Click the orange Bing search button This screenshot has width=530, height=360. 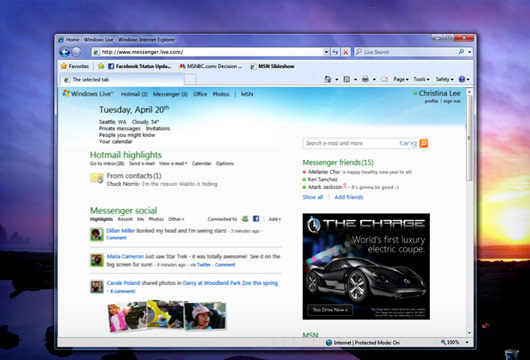[x=424, y=143]
